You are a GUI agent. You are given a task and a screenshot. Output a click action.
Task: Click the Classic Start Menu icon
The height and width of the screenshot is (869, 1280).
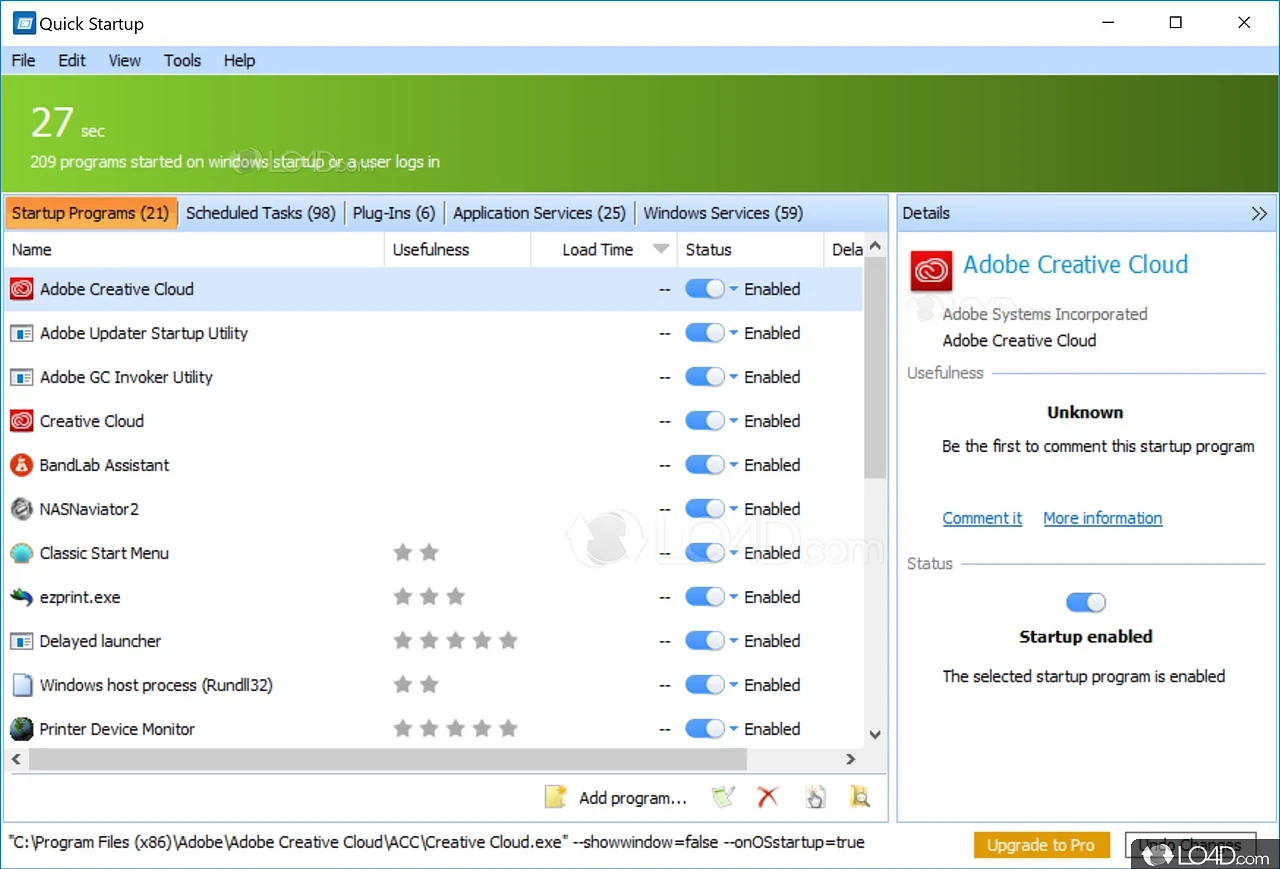click(21, 553)
